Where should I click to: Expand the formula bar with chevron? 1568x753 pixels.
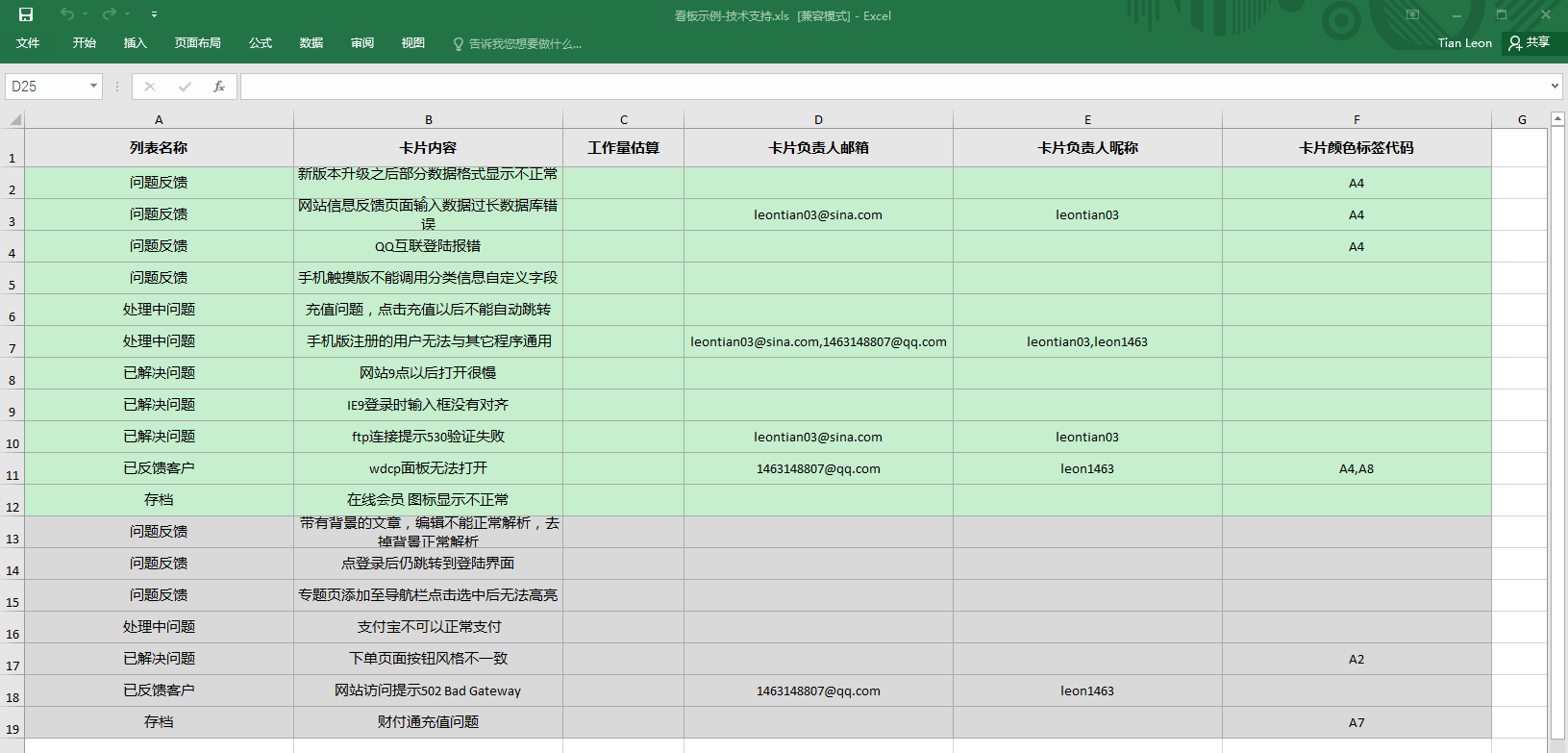(1555, 87)
